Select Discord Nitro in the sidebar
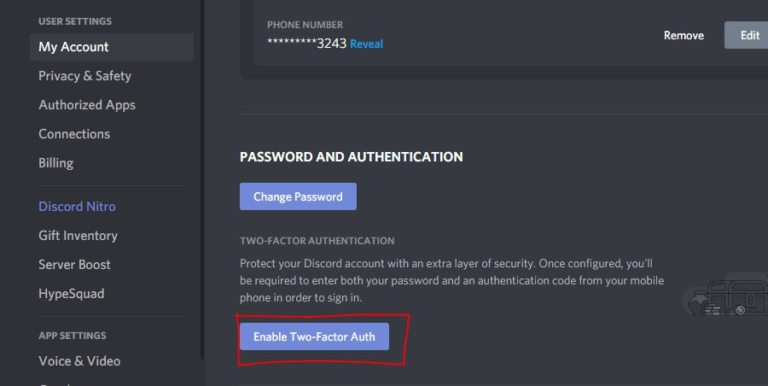This screenshot has height=386, width=768. click(x=77, y=206)
